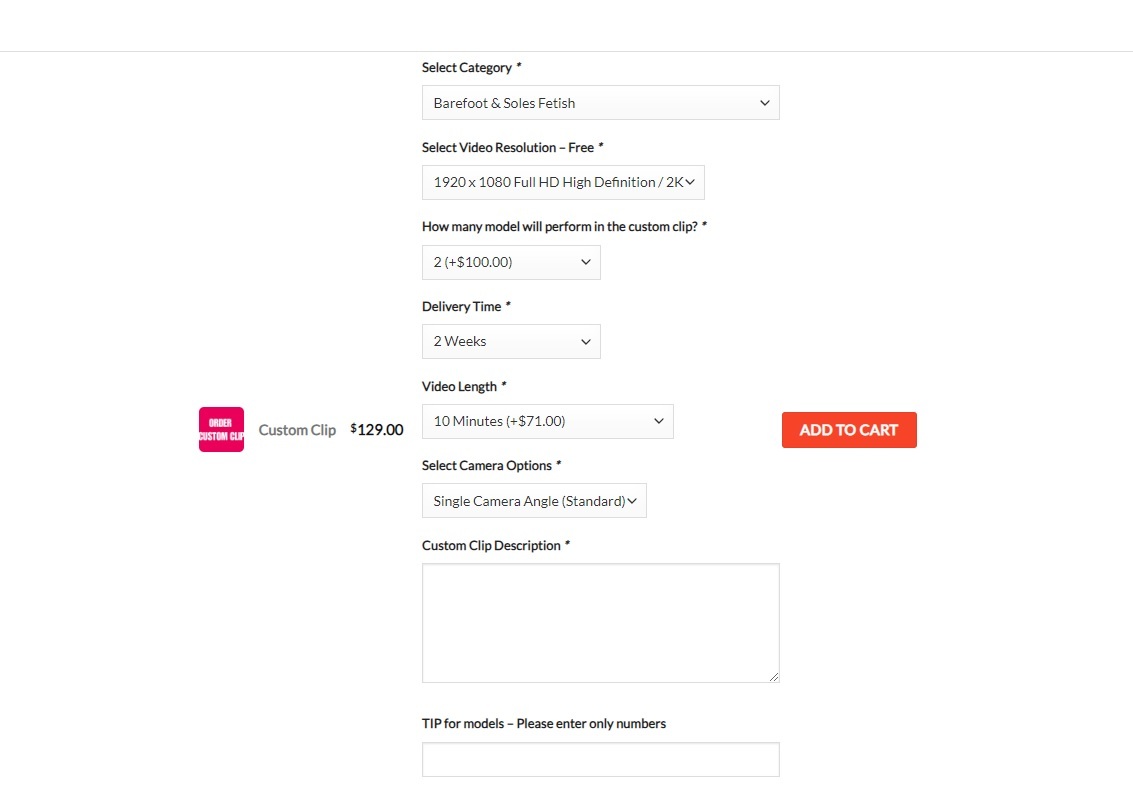Open the model count dropdown showing 2 (+$100.00)
Viewport: 1133px width, 798px height.
pyautogui.click(x=511, y=262)
